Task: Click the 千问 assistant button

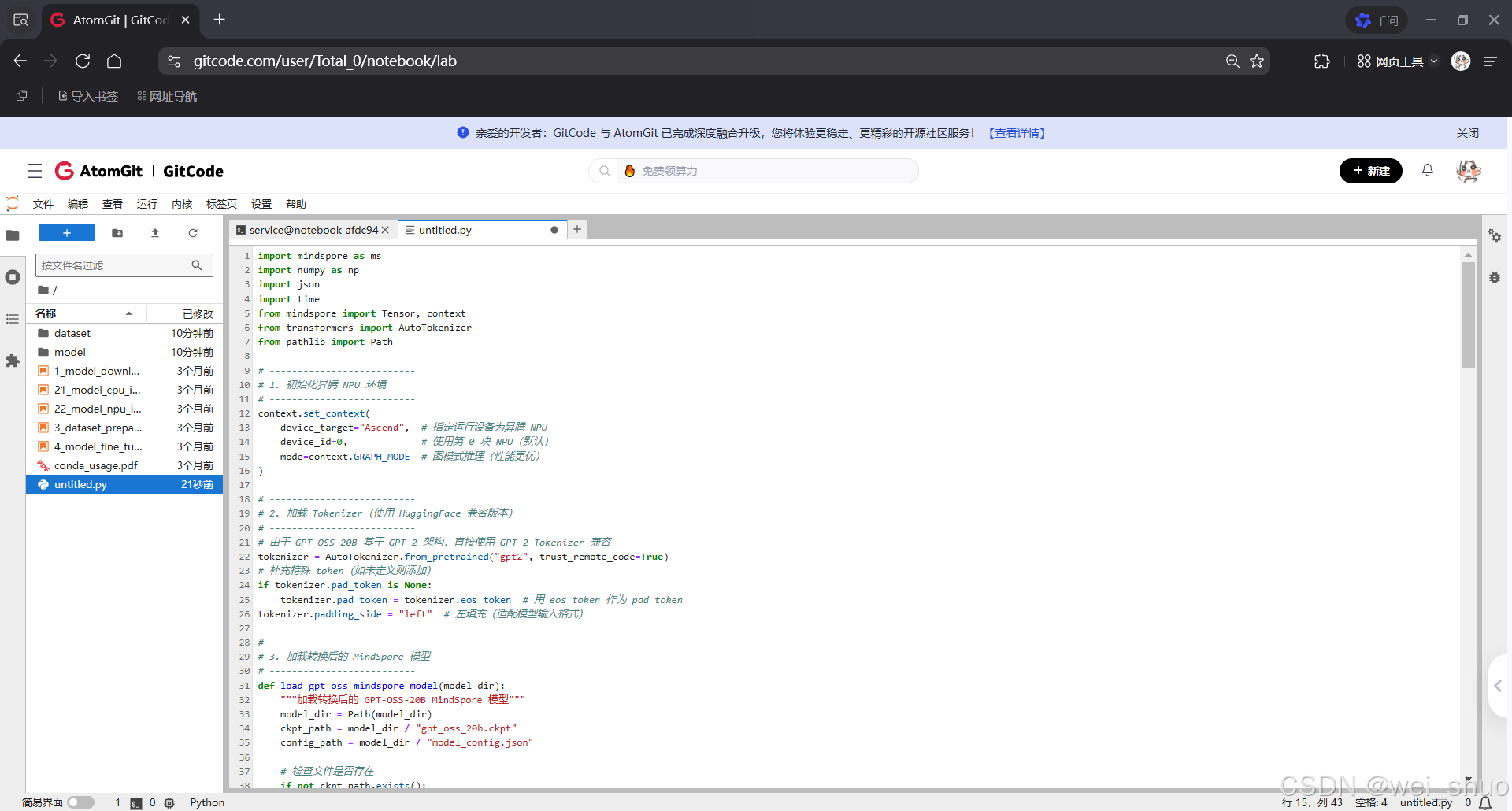Action: point(1376,20)
